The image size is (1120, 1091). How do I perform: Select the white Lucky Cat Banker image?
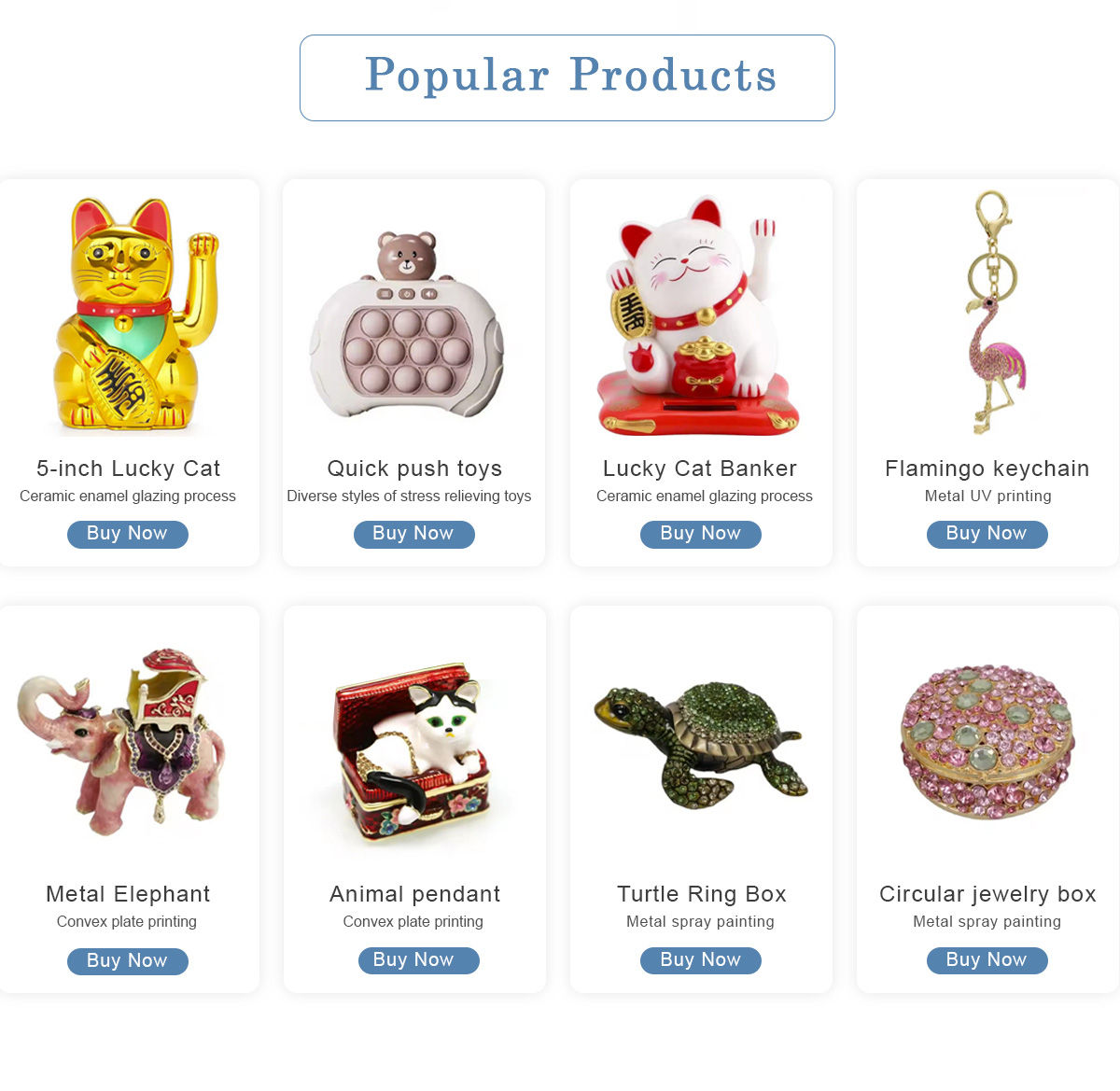click(x=699, y=316)
